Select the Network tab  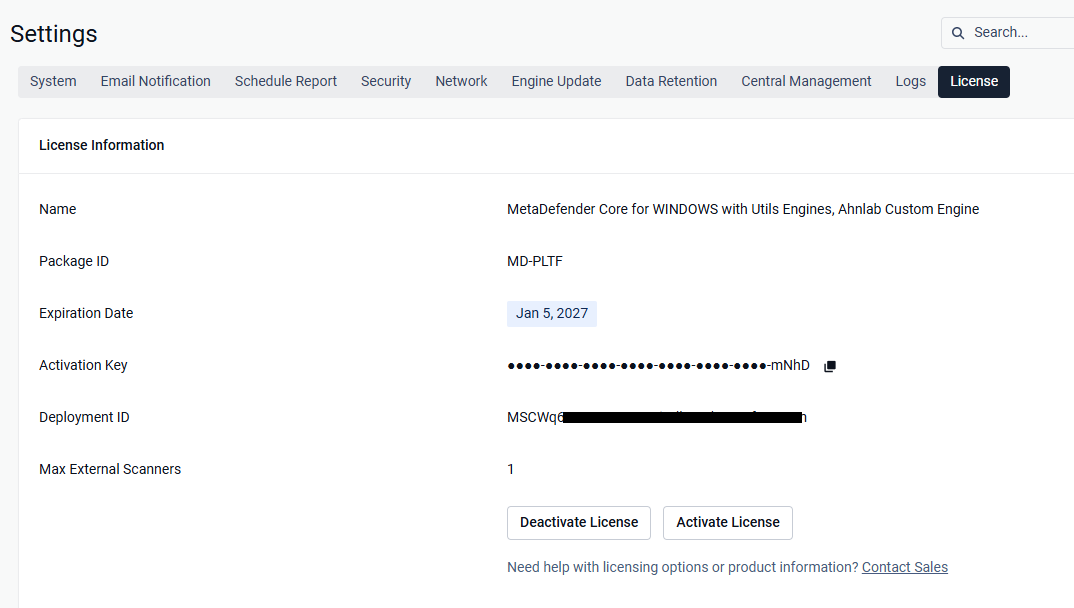coord(461,81)
